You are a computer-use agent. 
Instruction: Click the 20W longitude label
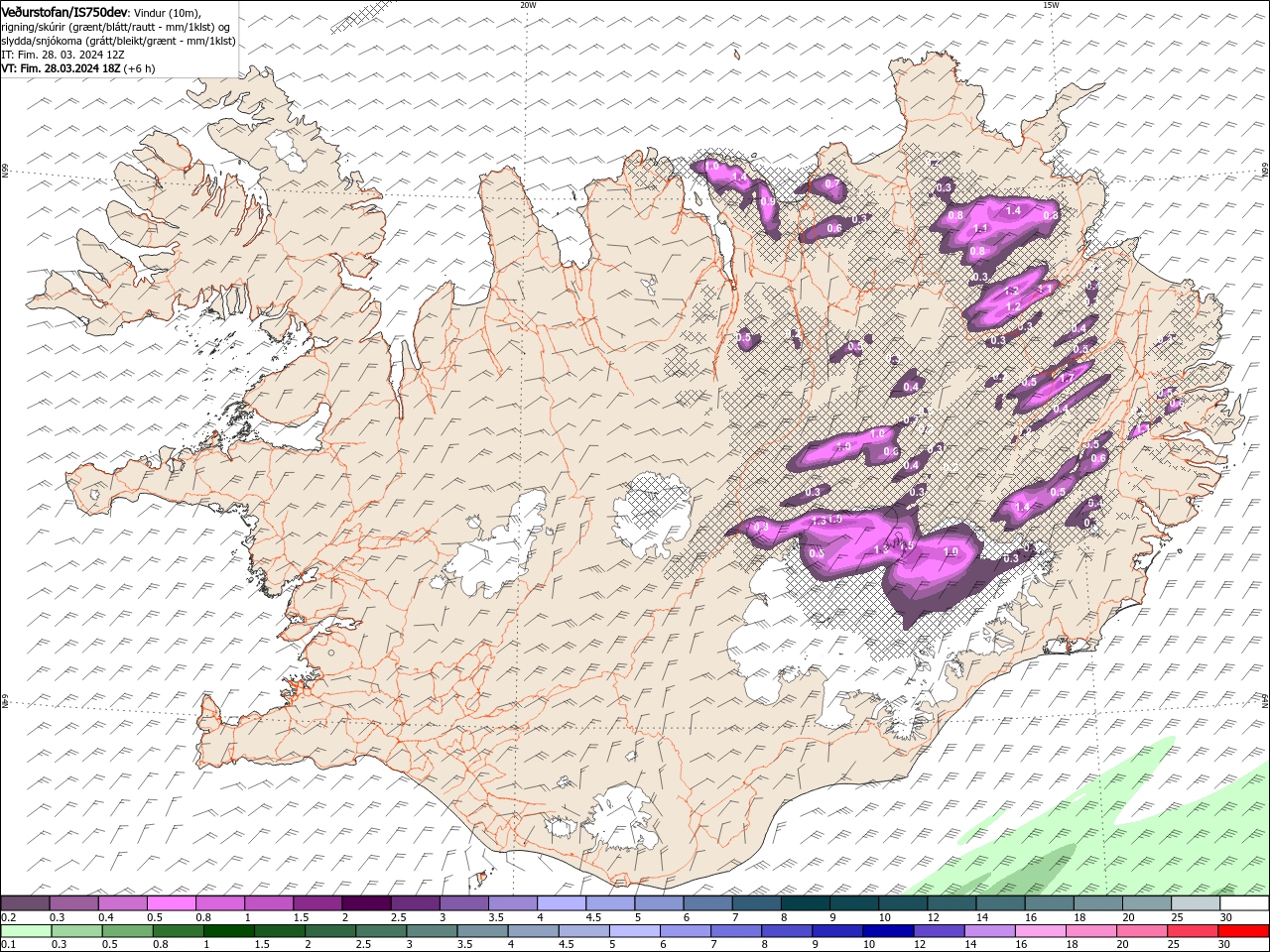coord(528,5)
